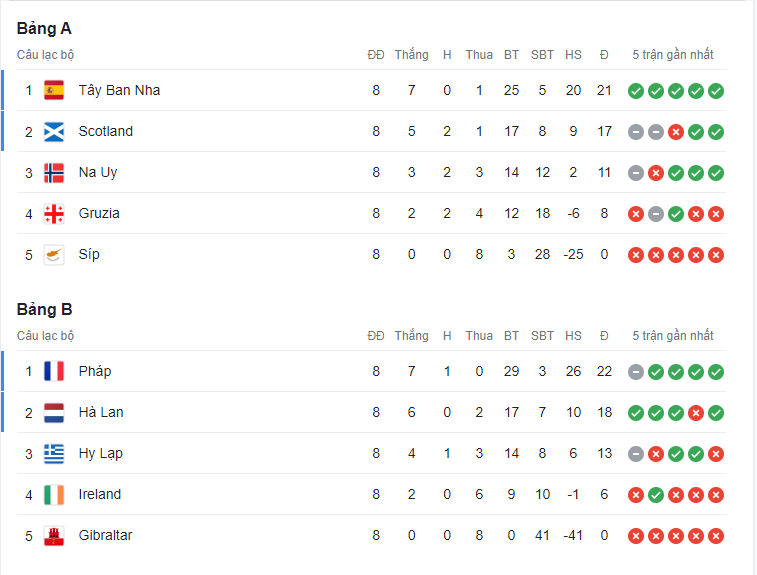Click the Bảng A group heading

click(x=44, y=29)
